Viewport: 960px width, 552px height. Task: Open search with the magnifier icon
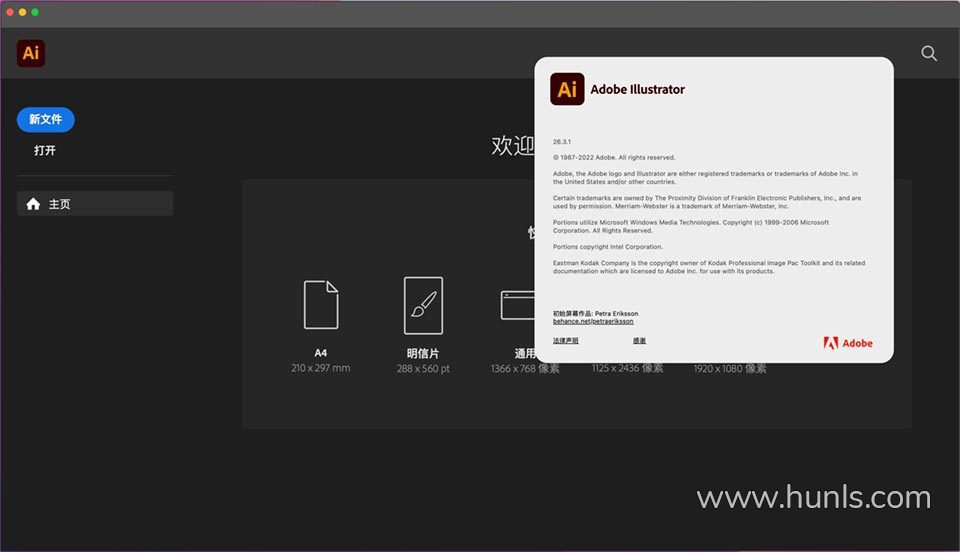[x=929, y=53]
